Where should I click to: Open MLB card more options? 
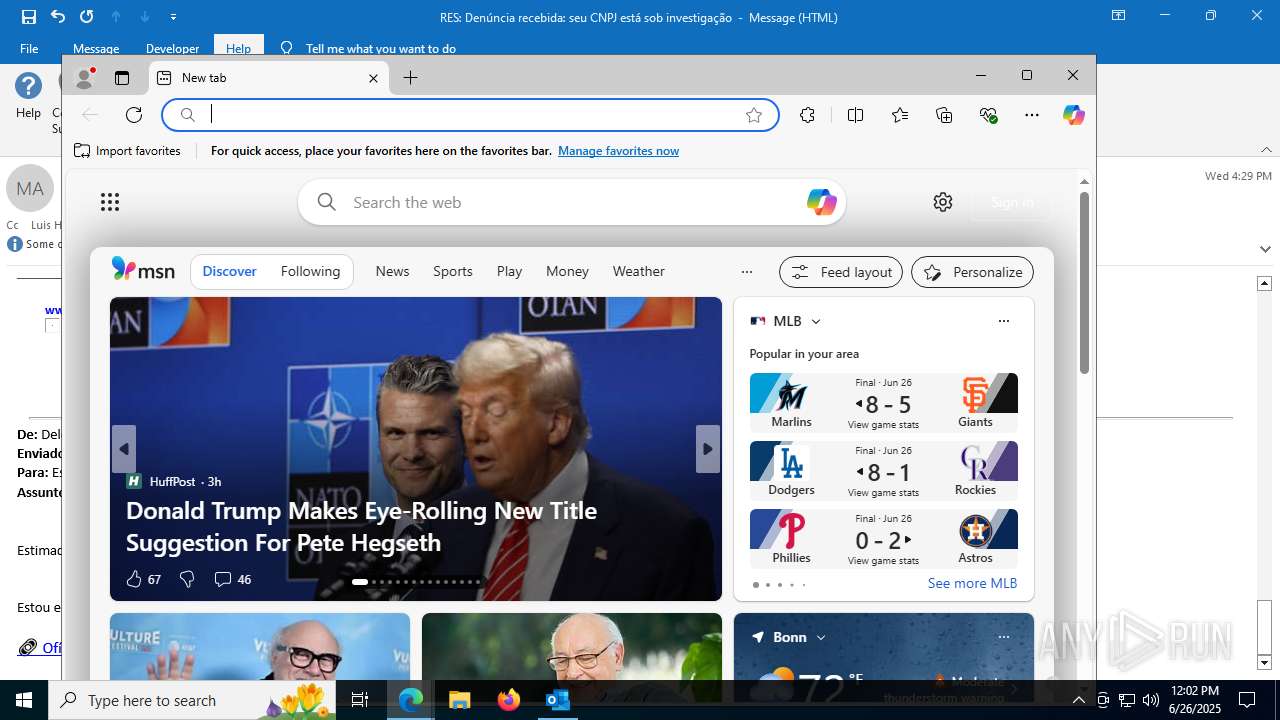(1004, 321)
